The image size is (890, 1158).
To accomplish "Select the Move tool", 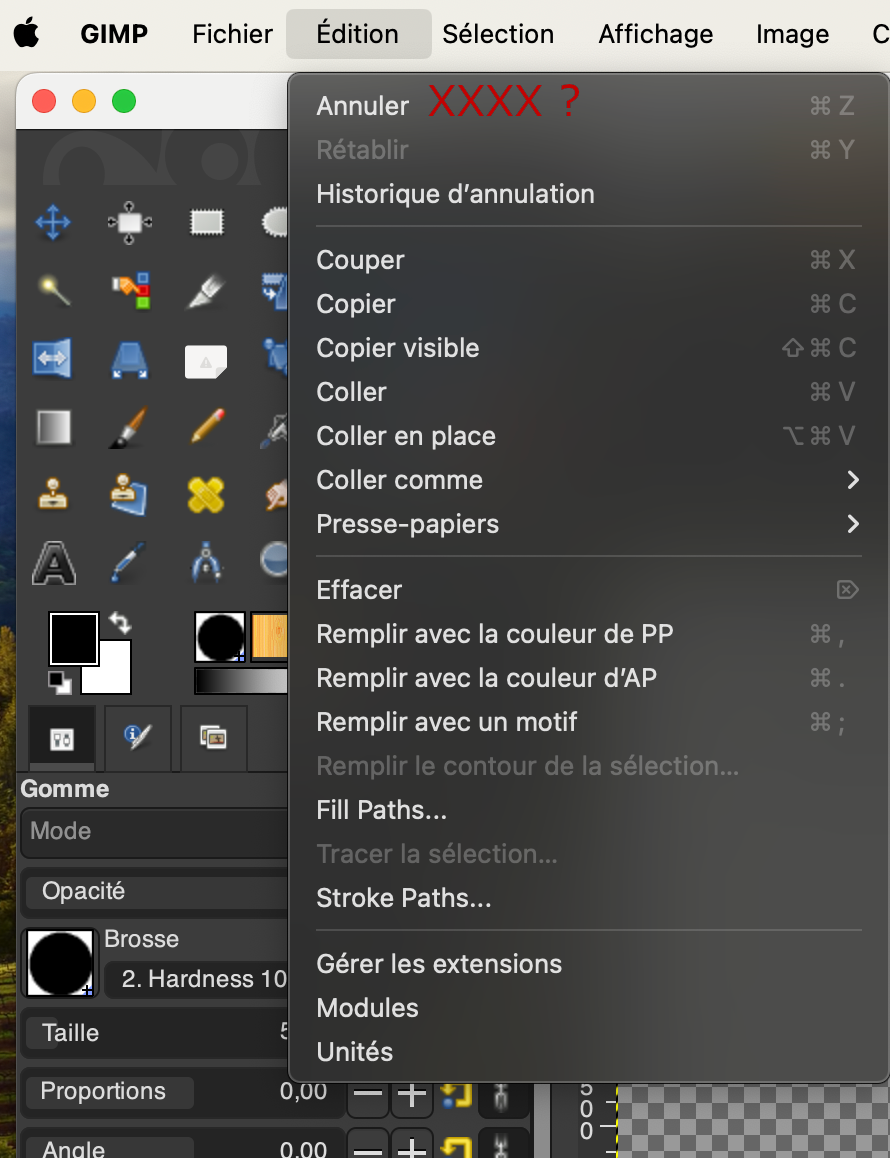I will [x=53, y=222].
